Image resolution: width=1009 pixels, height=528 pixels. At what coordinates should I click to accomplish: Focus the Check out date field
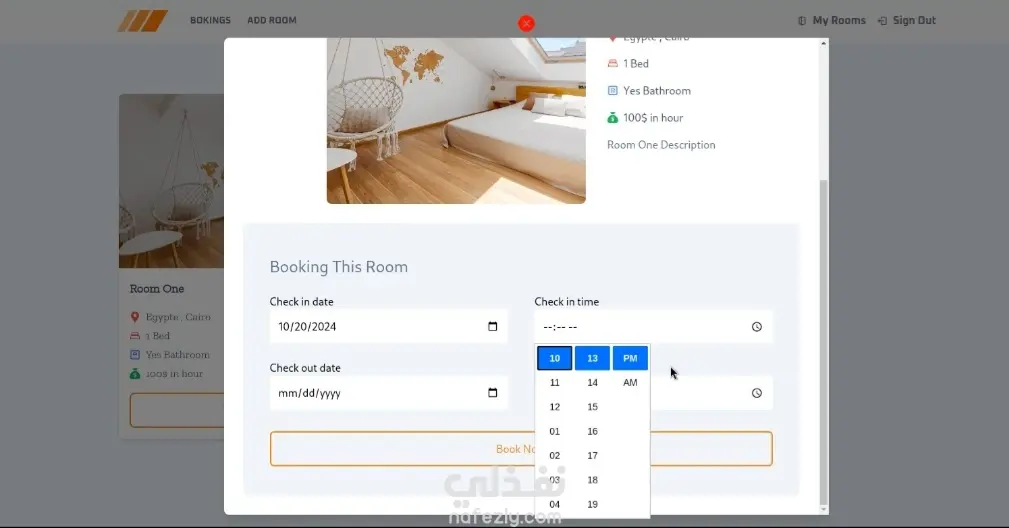click(x=389, y=393)
